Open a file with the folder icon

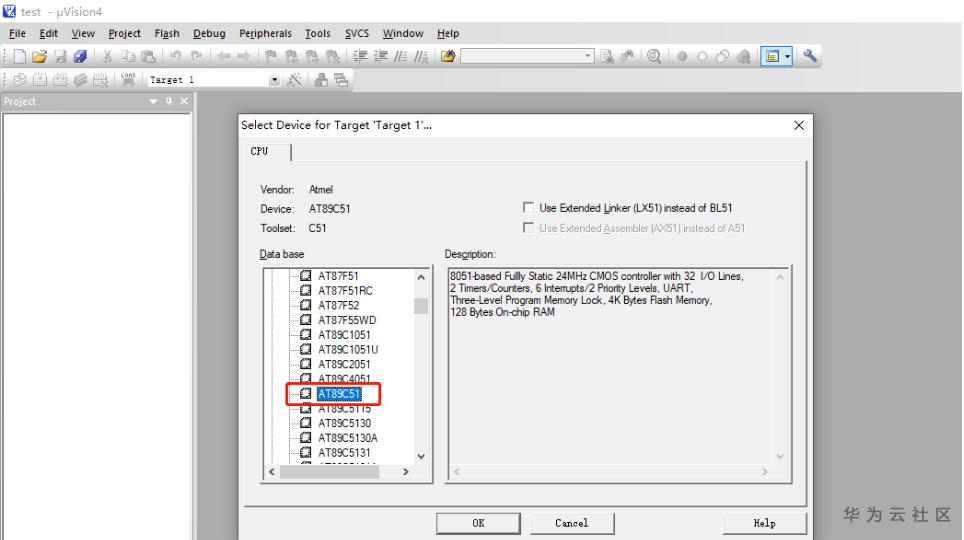click(x=39, y=57)
